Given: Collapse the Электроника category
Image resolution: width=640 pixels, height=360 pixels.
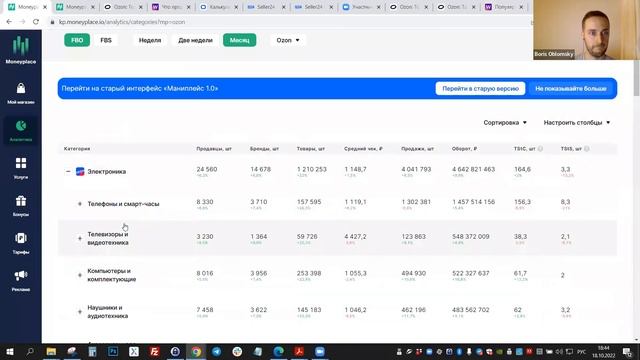Looking at the screenshot, I should 68,171.
